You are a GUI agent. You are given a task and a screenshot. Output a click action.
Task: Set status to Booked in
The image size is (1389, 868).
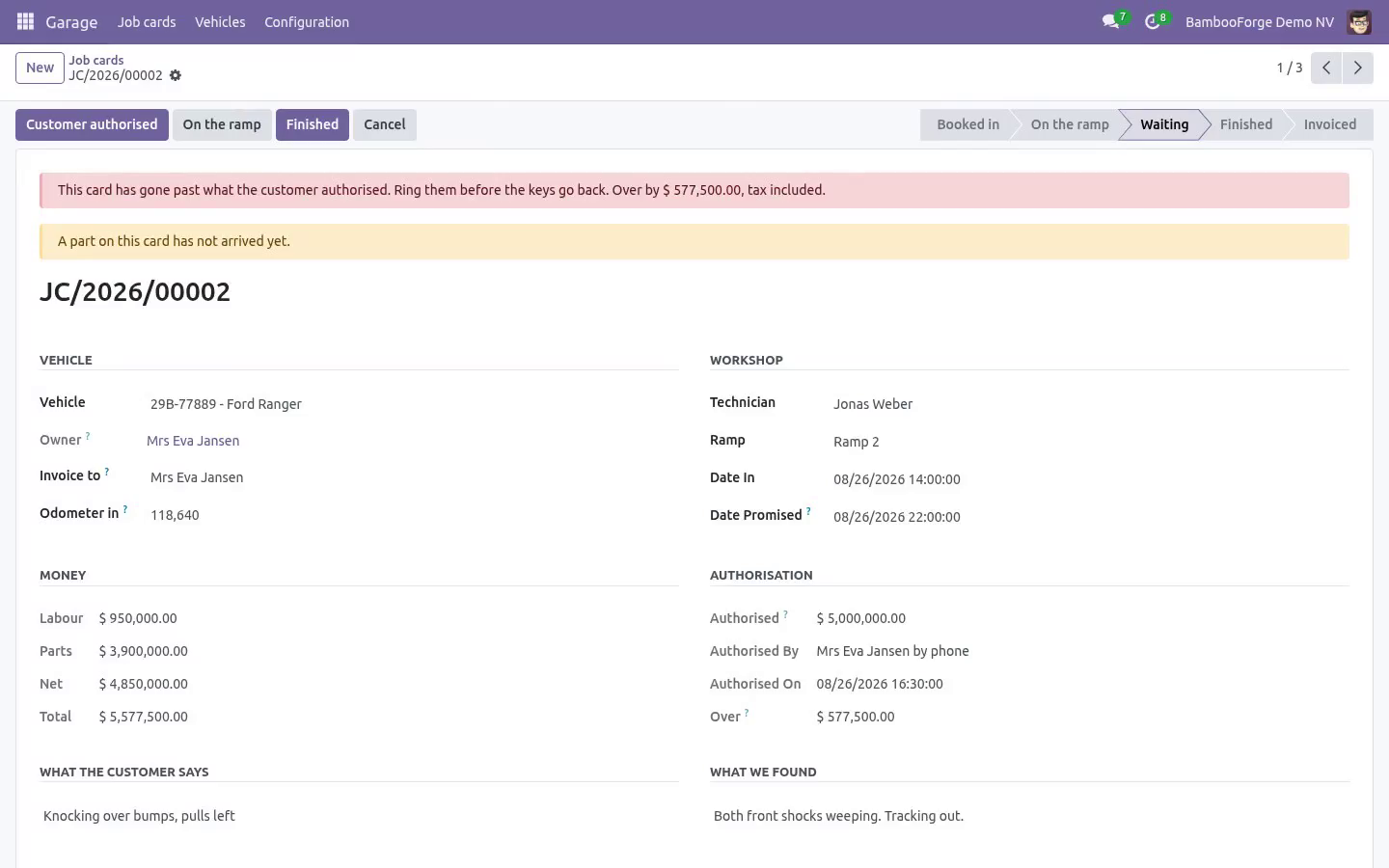click(x=967, y=124)
